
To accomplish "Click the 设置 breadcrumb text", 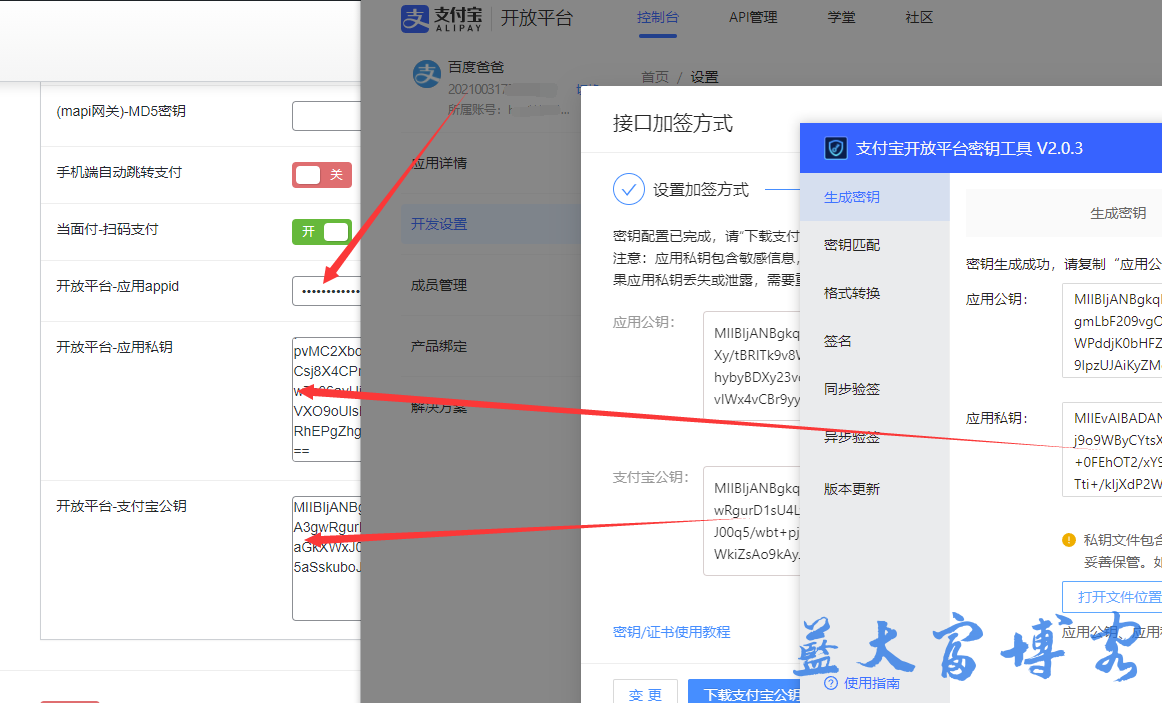I will pyautogui.click(x=704, y=77).
